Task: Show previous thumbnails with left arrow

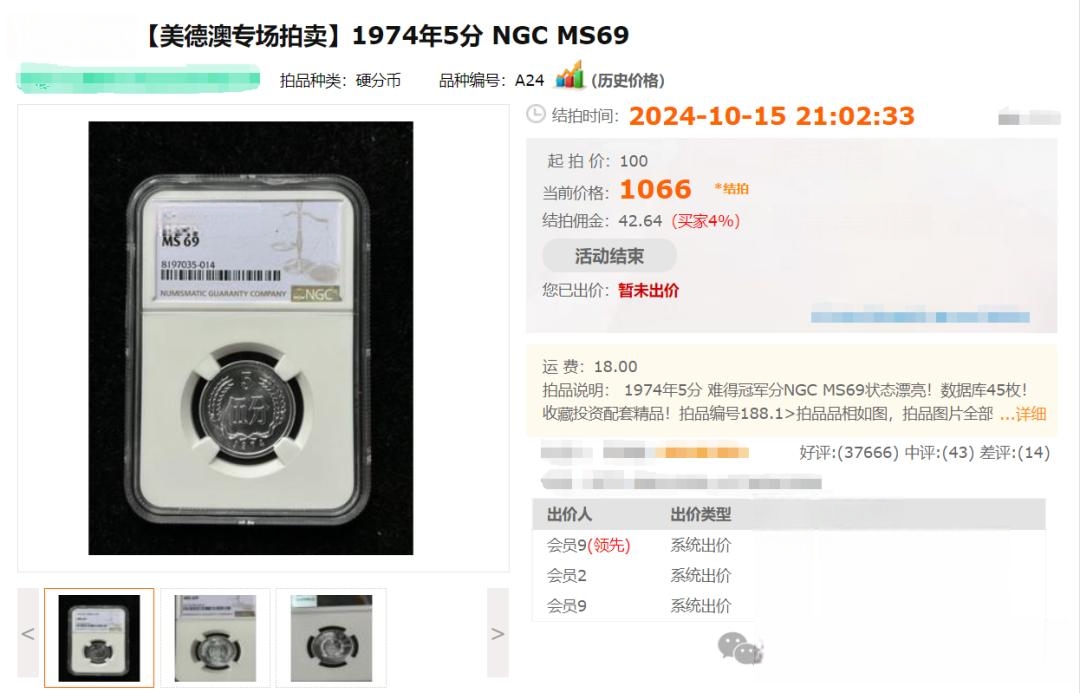Action: click(x=28, y=633)
